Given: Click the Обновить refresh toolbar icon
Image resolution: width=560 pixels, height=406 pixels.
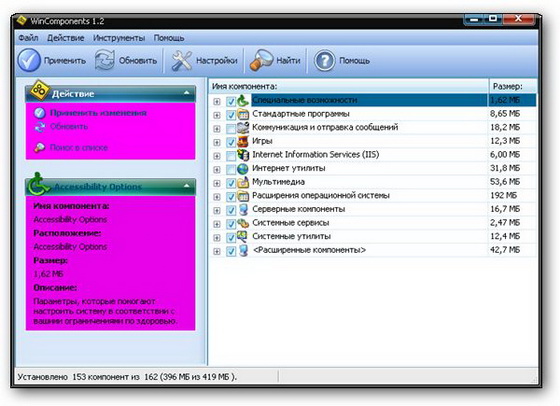Looking at the screenshot, I should click(105, 60).
